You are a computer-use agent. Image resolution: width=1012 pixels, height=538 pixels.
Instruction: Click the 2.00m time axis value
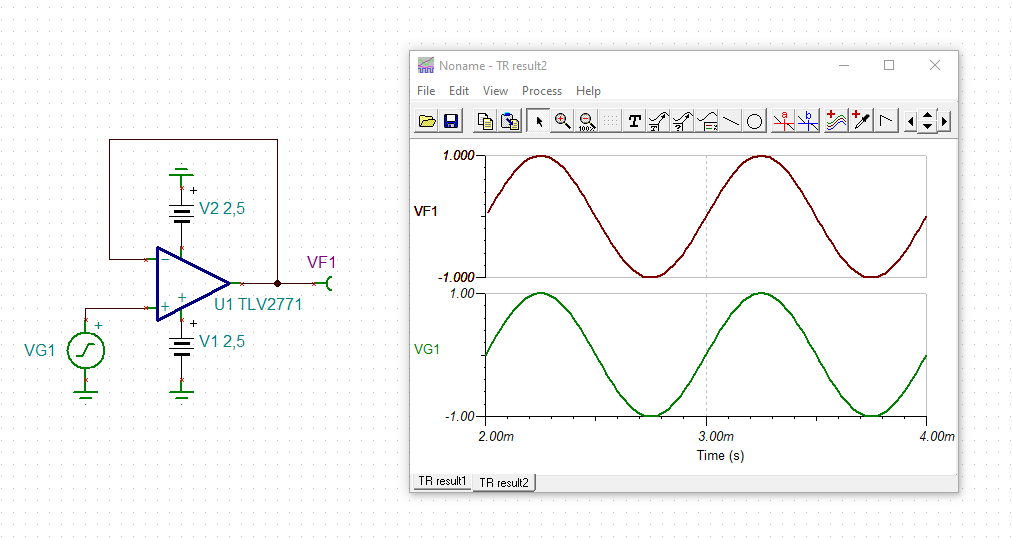[x=496, y=437]
